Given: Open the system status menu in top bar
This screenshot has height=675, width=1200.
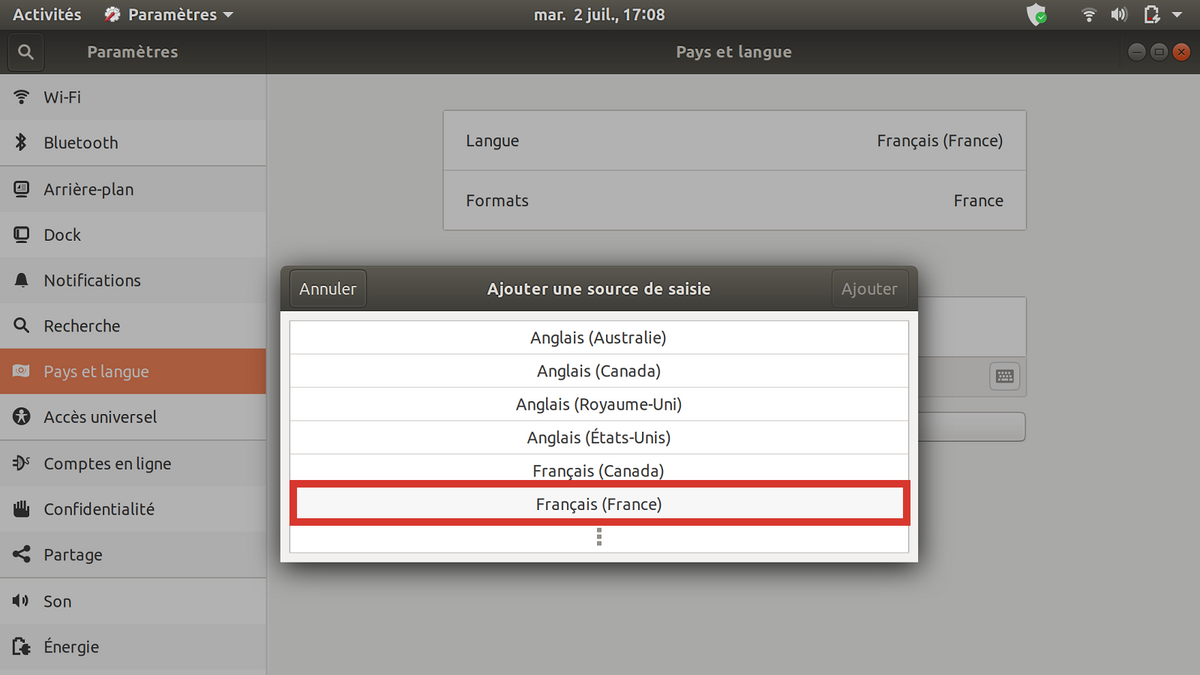Looking at the screenshot, I should click(x=1175, y=15).
